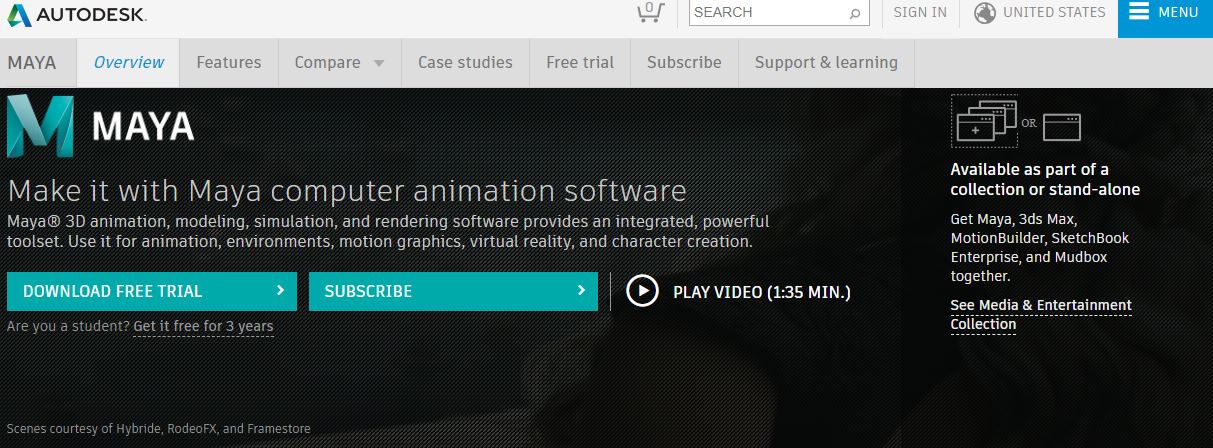
Task: Open Support & learning tab
Action: (826, 62)
